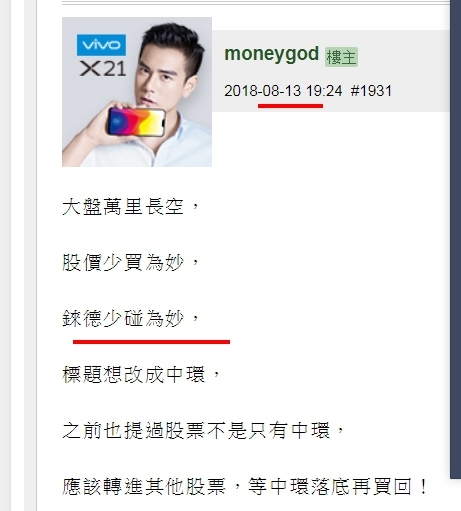Viewport: 461px width, 511px height.
Task: Click the moneygod username link
Action: tap(272, 54)
